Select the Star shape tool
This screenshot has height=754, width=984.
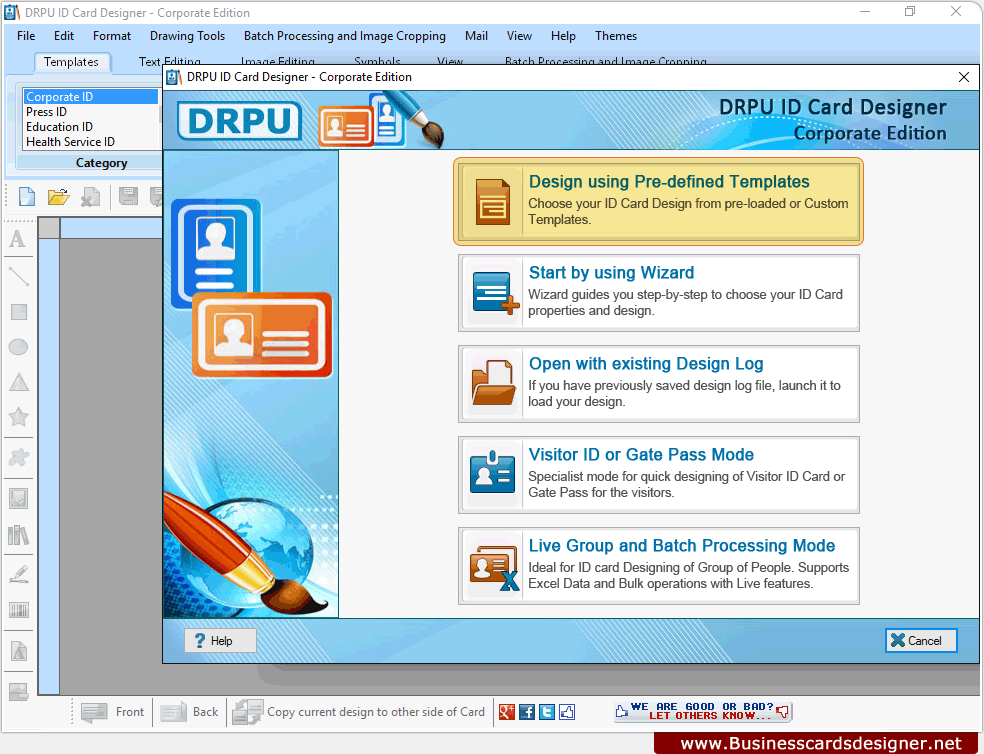pos(19,416)
